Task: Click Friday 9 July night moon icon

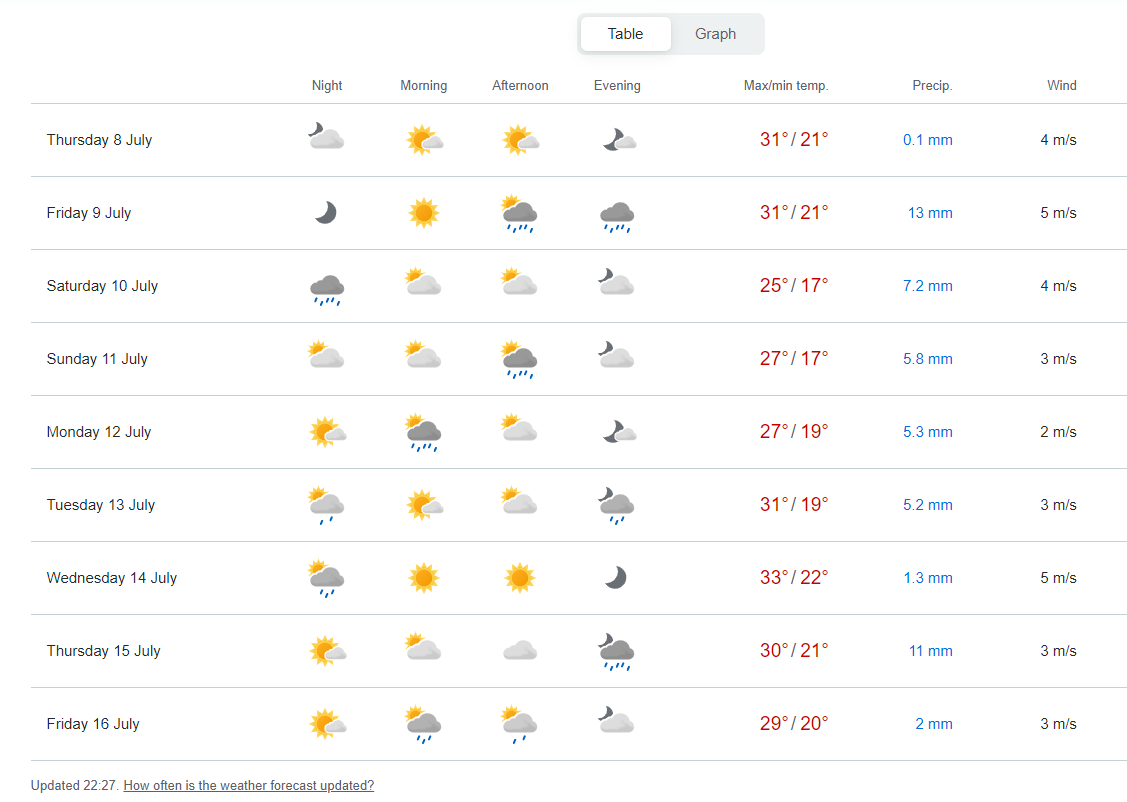Action: click(x=326, y=213)
